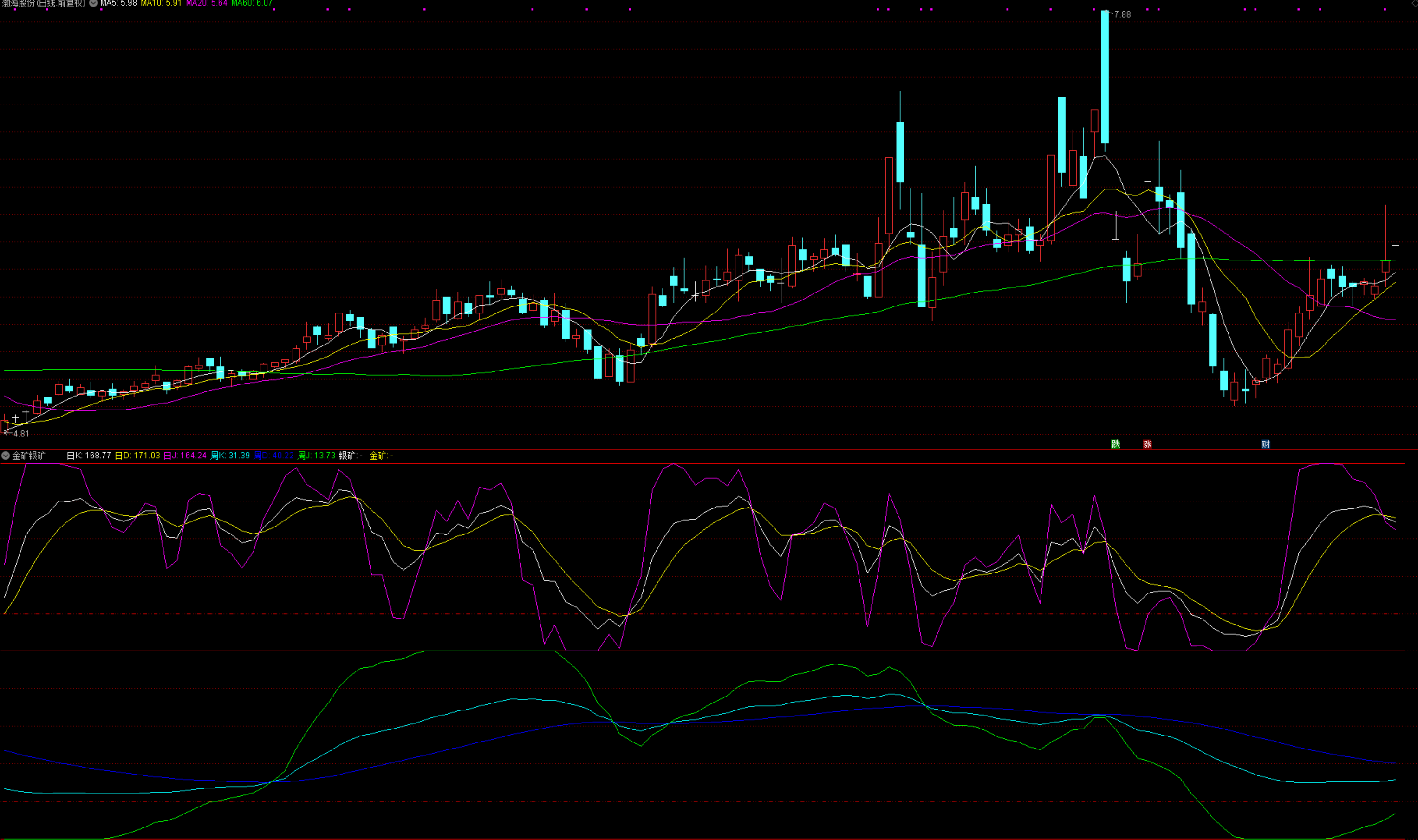Select the 渤海股份(日线.前复权) chart title
Screen dimensions: 1418x840
[x=44, y=3]
